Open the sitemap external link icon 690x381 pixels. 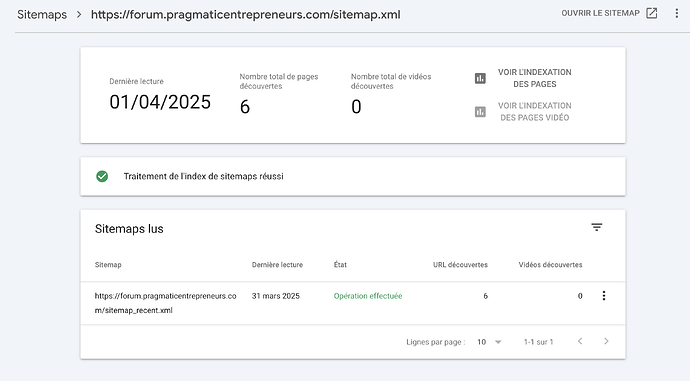(x=652, y=13)
